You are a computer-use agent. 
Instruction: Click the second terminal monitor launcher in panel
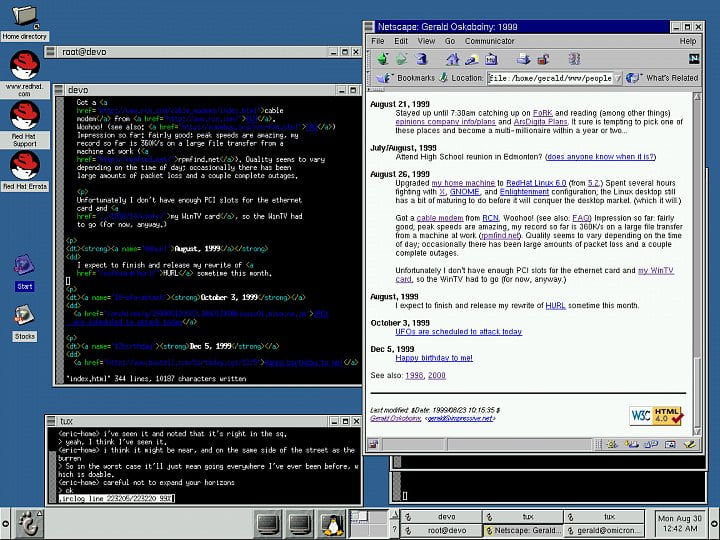(x=300, y=524)
